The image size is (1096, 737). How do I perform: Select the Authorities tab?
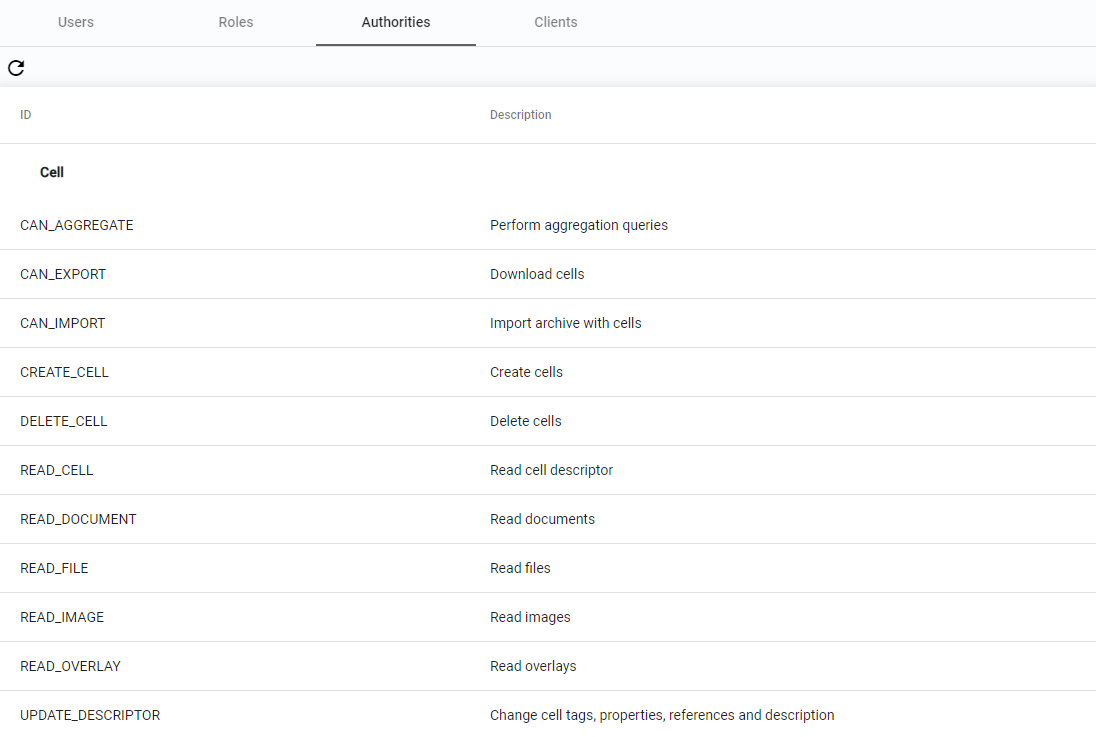point(396,22)
